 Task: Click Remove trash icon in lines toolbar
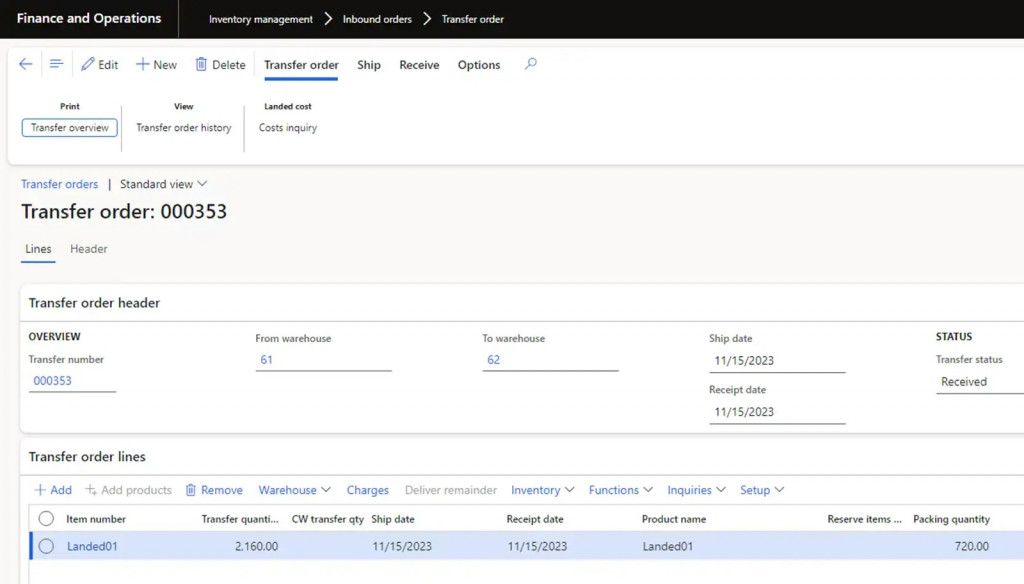pyautogui.click(x=191, y=490)
